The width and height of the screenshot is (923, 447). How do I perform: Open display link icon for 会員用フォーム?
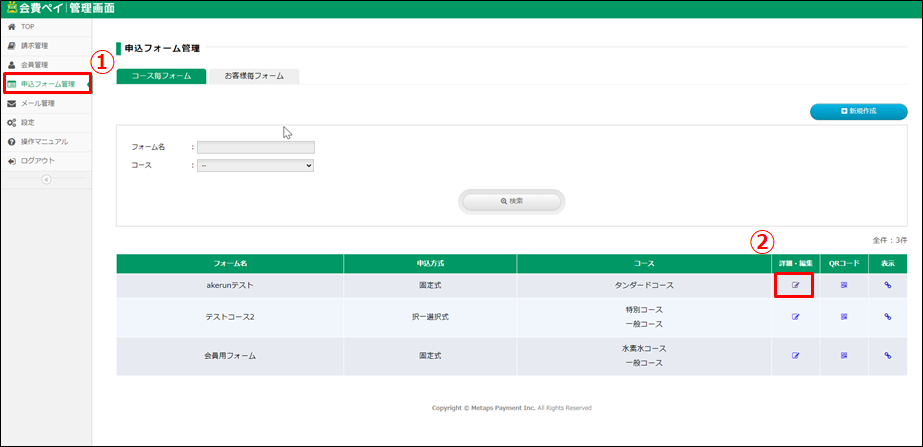pyautogui.click(x=887, y=355)
